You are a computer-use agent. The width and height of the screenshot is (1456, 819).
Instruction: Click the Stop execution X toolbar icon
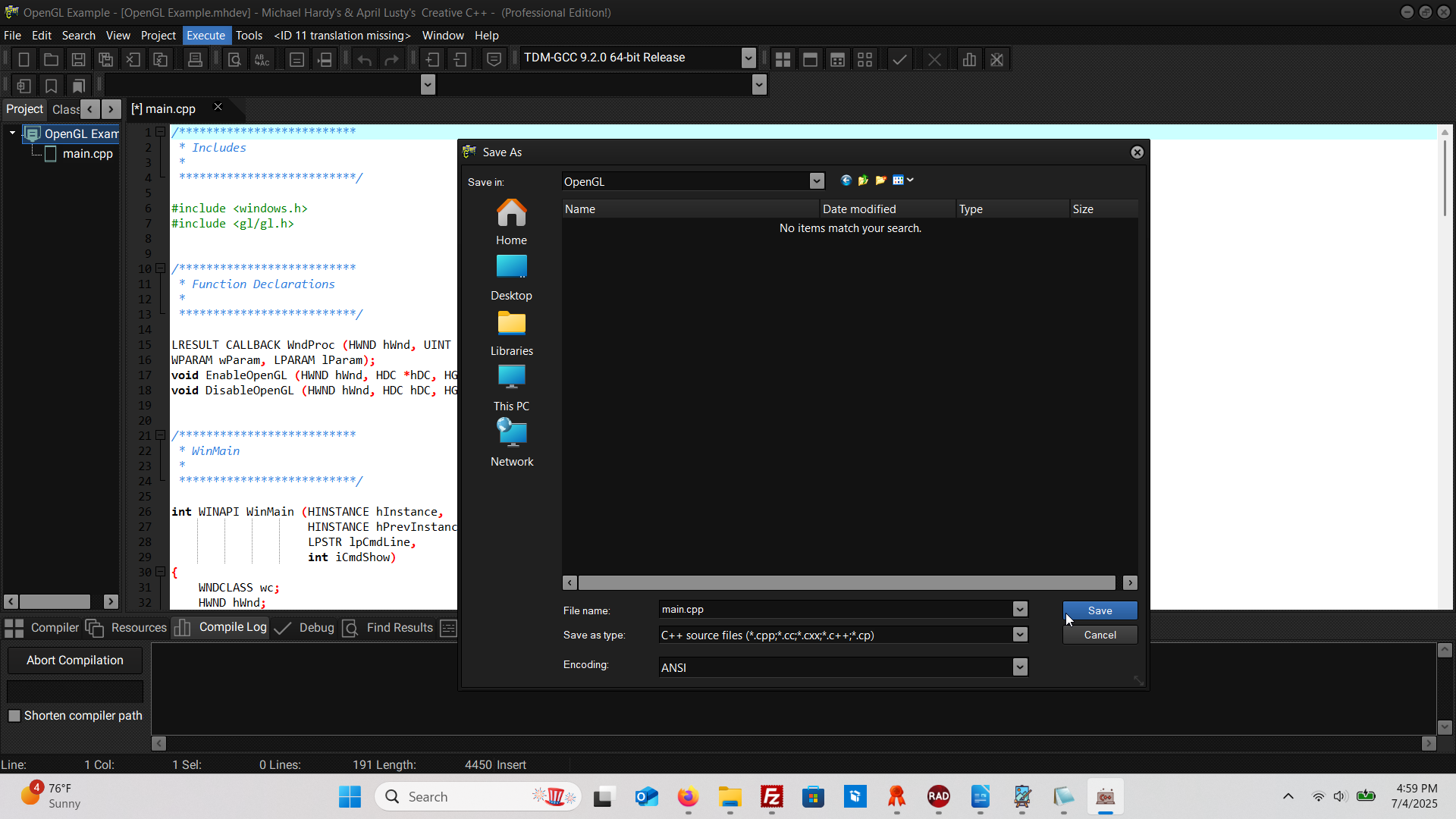(x=934, y=59)
